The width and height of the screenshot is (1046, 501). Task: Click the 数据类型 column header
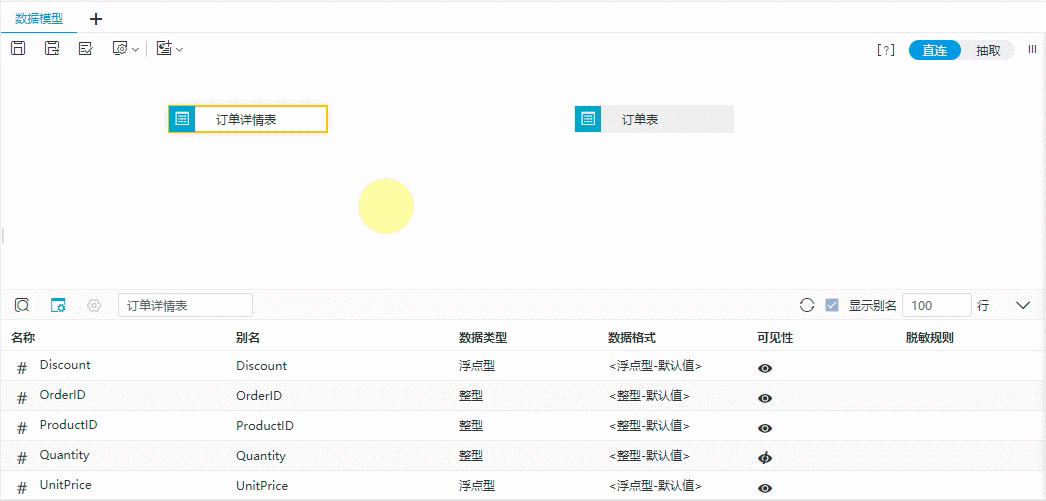click(483, 338)
